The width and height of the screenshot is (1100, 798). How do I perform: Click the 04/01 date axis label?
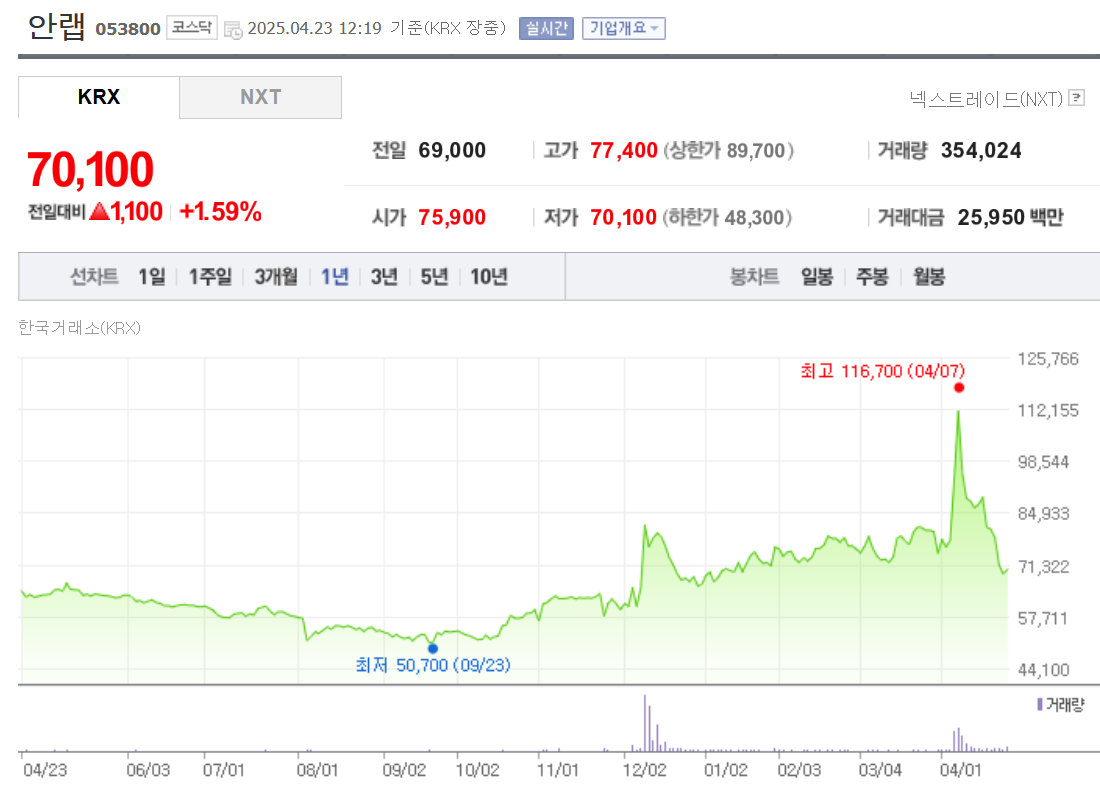tap(960, 770)
